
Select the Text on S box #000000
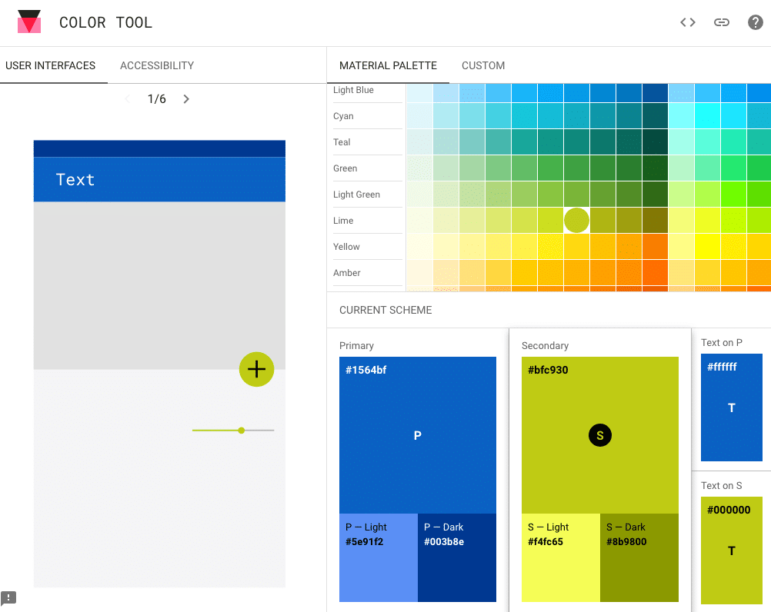coord(732,550)
